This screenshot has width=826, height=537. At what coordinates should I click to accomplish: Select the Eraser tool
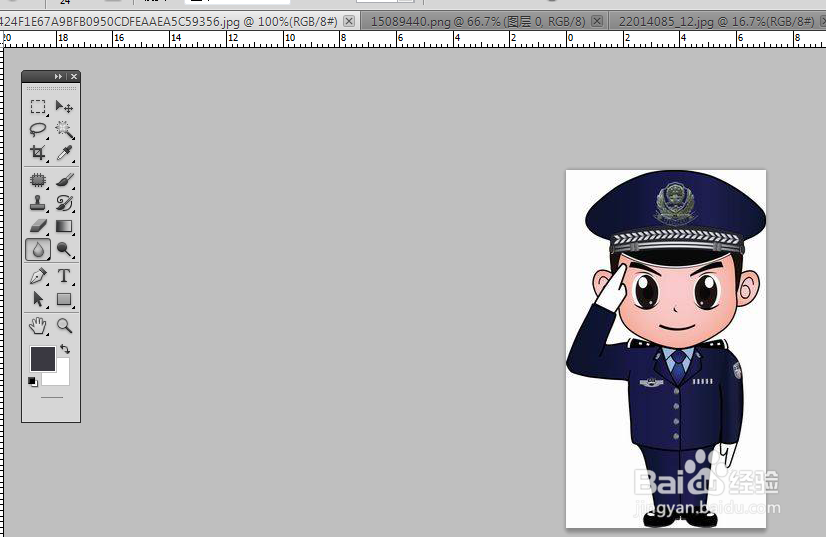(38, 226)
